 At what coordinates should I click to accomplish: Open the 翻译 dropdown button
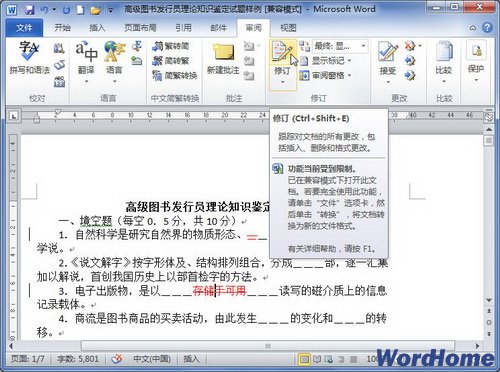[x=86, y=62]
